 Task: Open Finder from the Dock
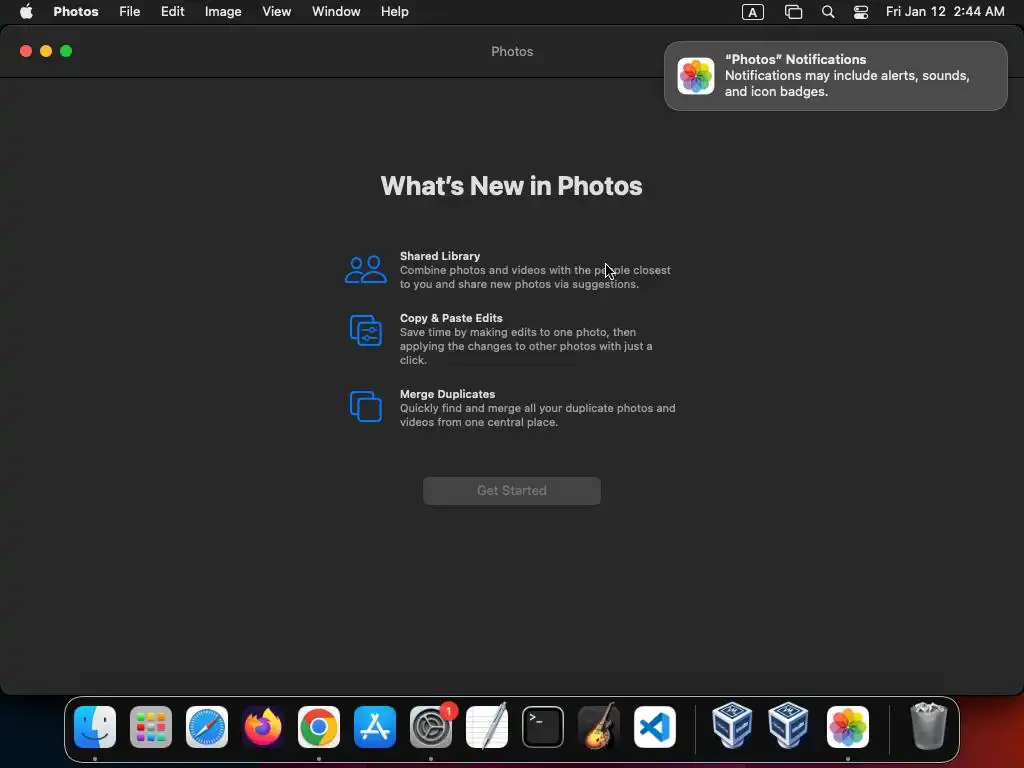[95, 727]
